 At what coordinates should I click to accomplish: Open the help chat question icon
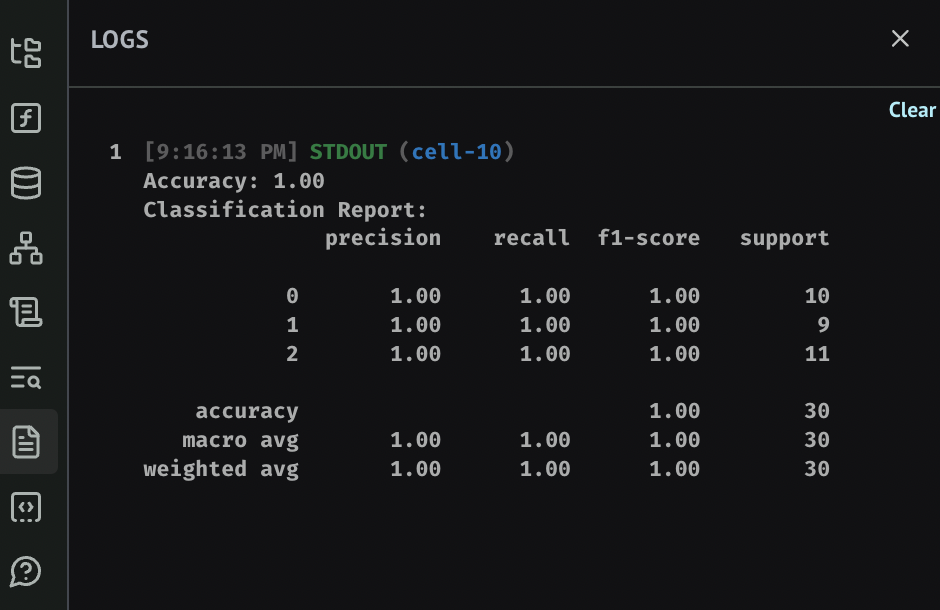26,572
